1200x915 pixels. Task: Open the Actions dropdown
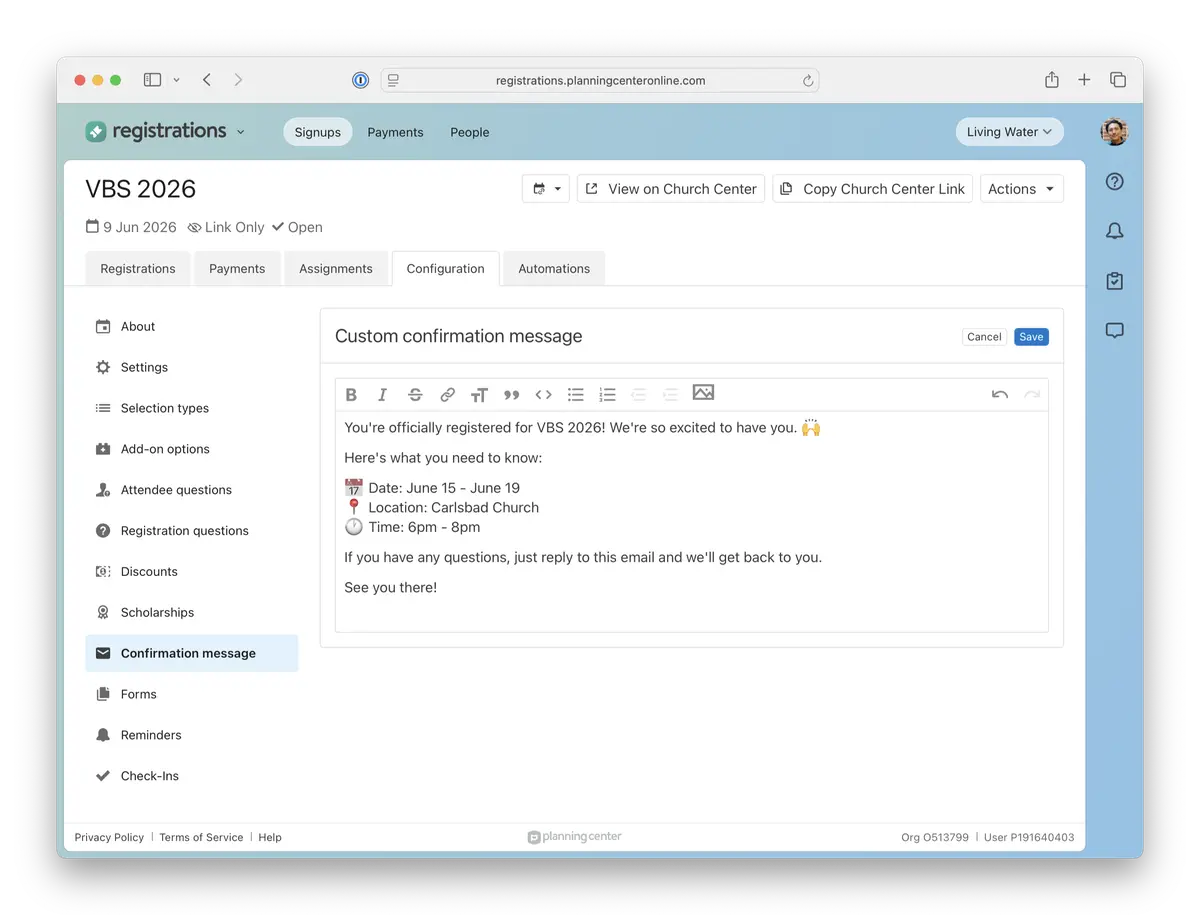1021,189
